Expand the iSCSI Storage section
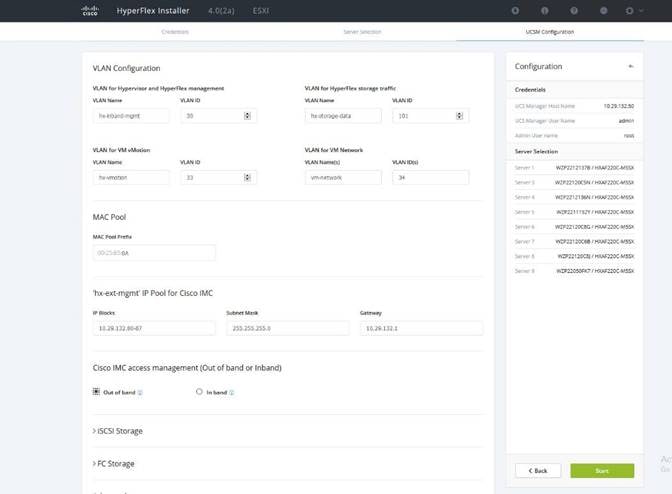 118,431
